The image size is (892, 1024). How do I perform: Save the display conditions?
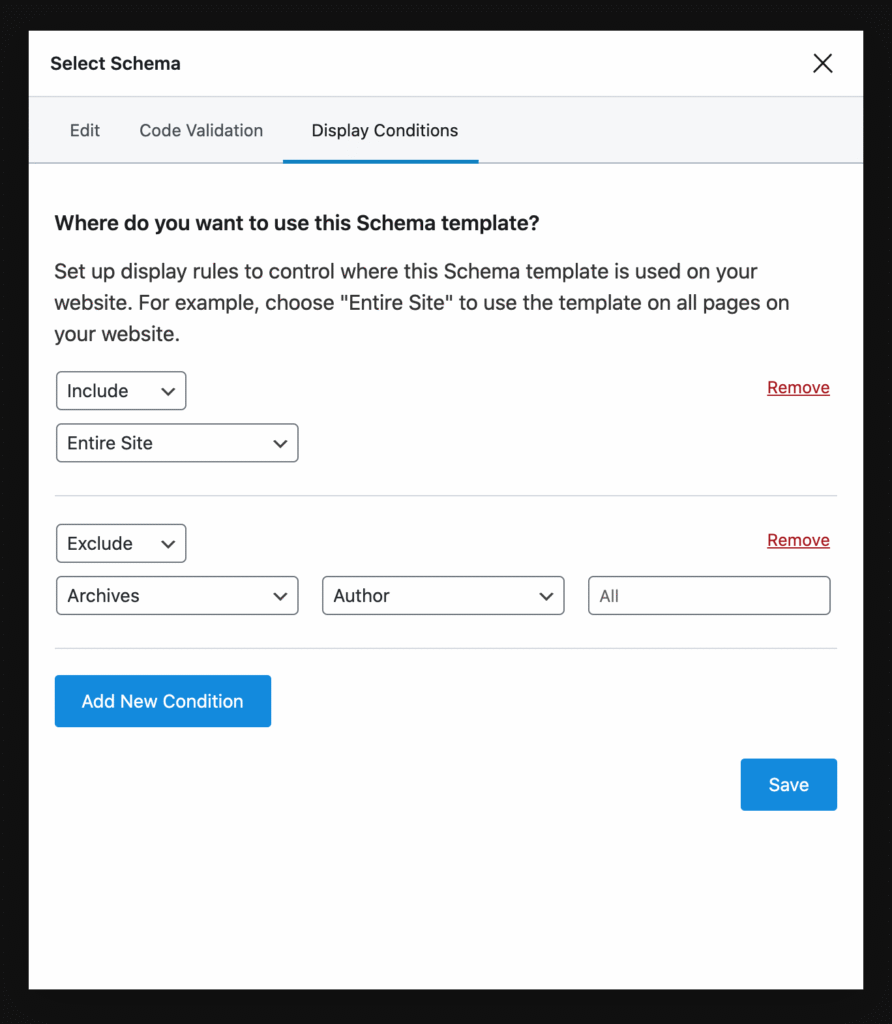point(788,784)
